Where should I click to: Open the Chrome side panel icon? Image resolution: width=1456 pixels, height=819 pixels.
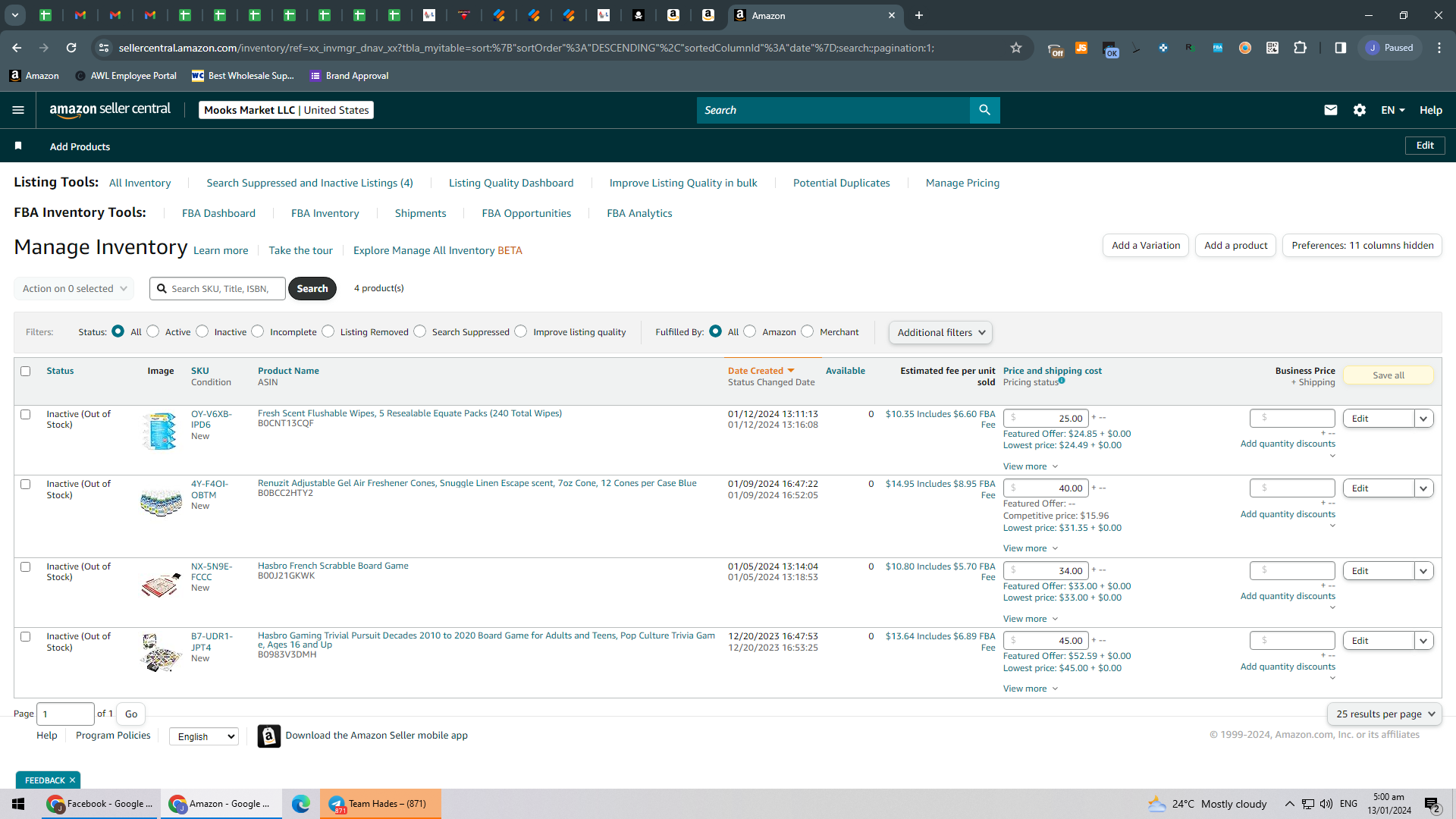coord(1340,48)
